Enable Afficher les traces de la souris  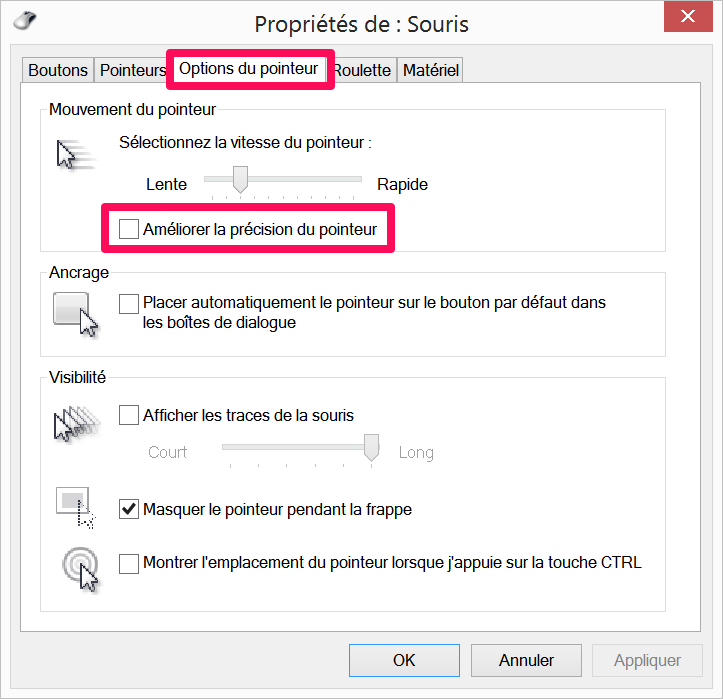pos(129,415)
